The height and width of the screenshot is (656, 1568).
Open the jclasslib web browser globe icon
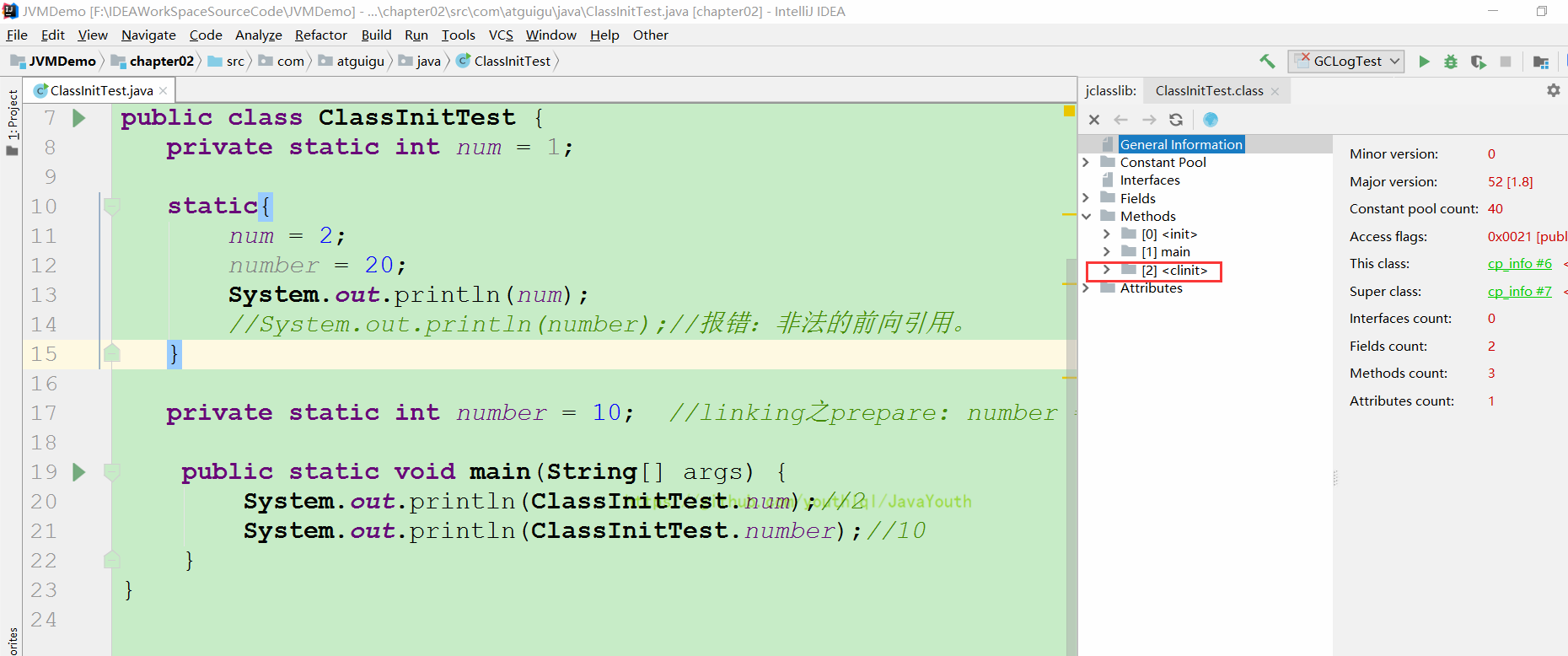[1211, 120]
